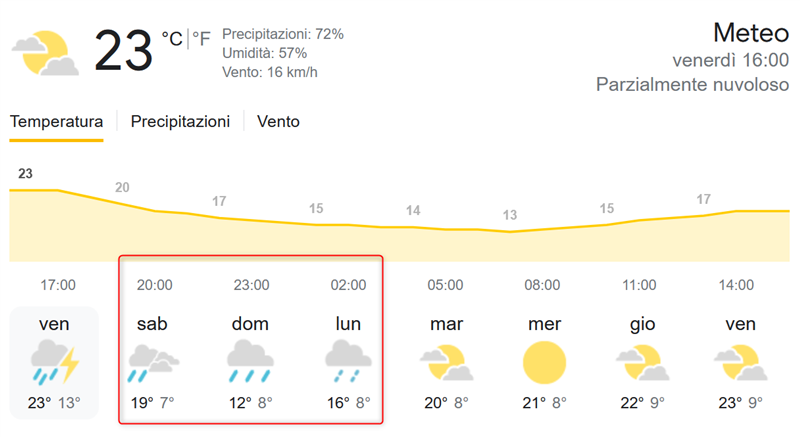
Task: Click the last ven partly cloudy icon
Action: coord(740,363)
